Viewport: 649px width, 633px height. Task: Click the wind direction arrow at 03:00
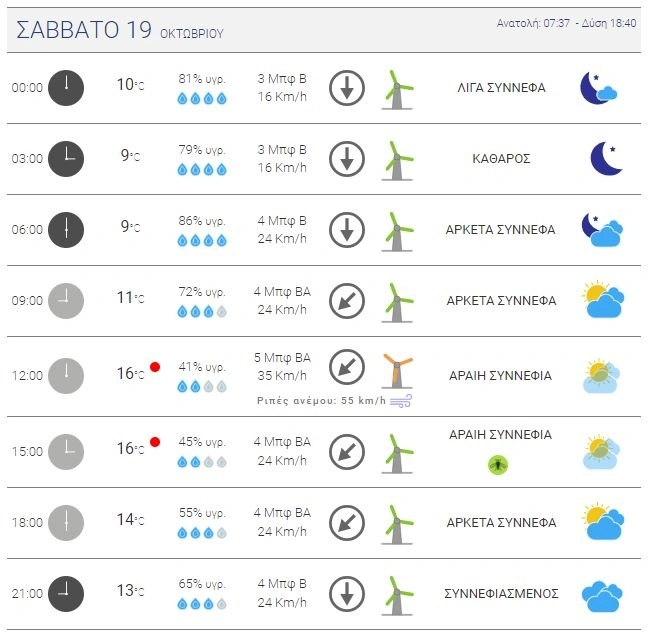(x=347, y=158)
